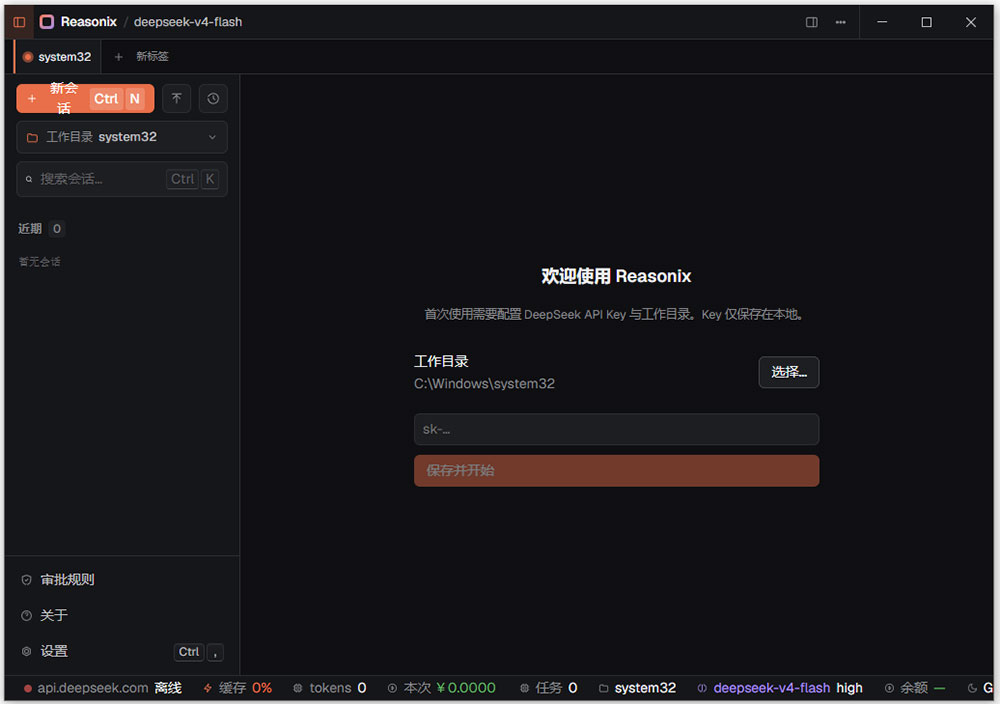Click the question icon next to 关于
Screen dimensions: 1000x704
coord(26,615)
